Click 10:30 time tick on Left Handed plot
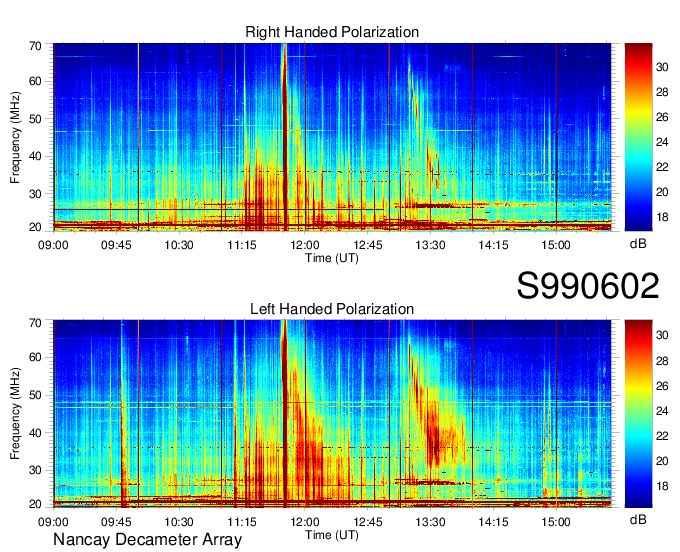680x552 pixels. point(179,522)
